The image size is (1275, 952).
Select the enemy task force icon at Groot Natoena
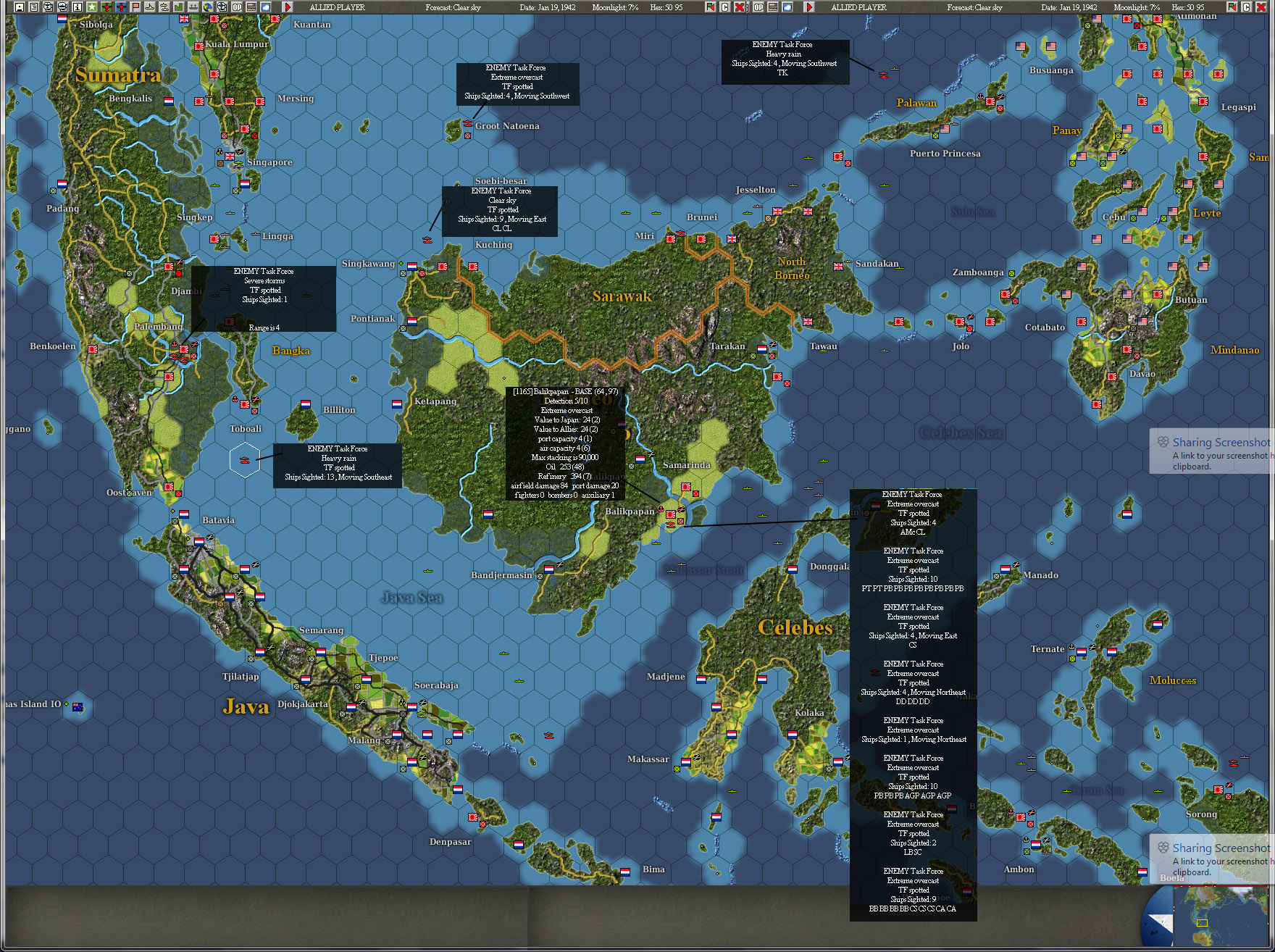tap(468, 125)
